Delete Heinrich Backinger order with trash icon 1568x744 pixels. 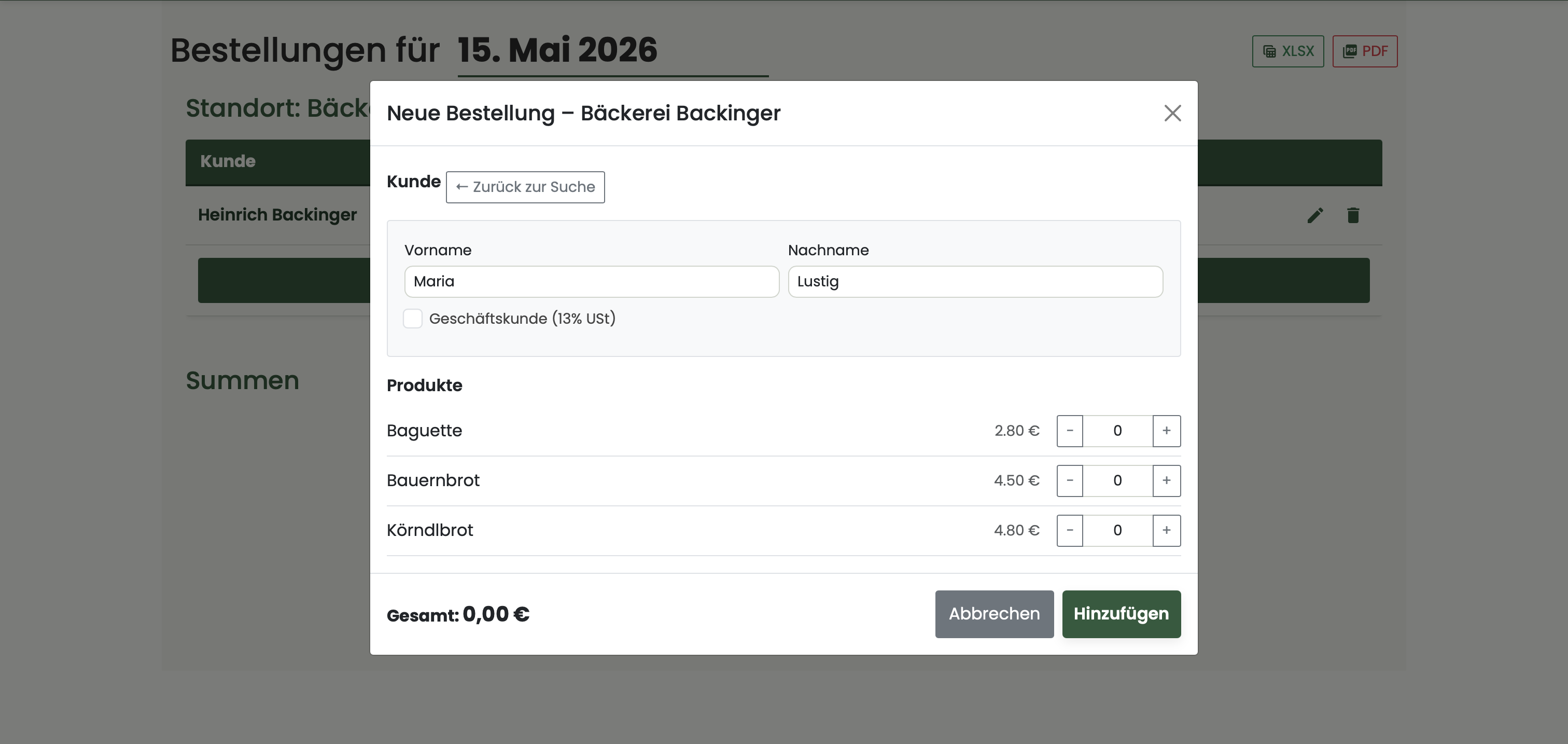click(x=1353, y=215)
